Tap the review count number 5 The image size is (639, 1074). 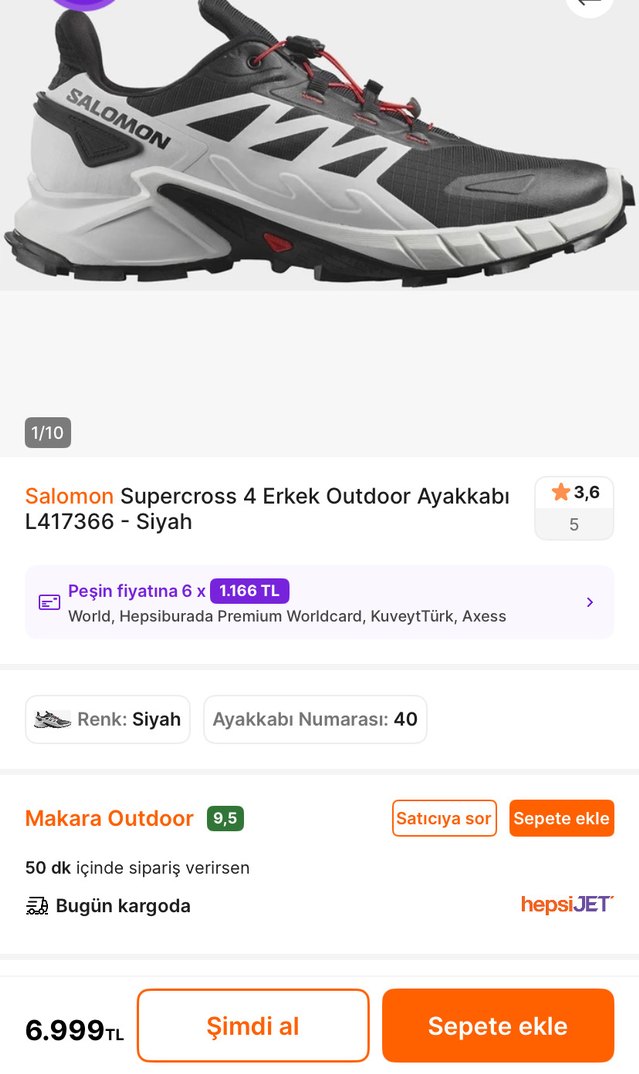click(574, 524)
